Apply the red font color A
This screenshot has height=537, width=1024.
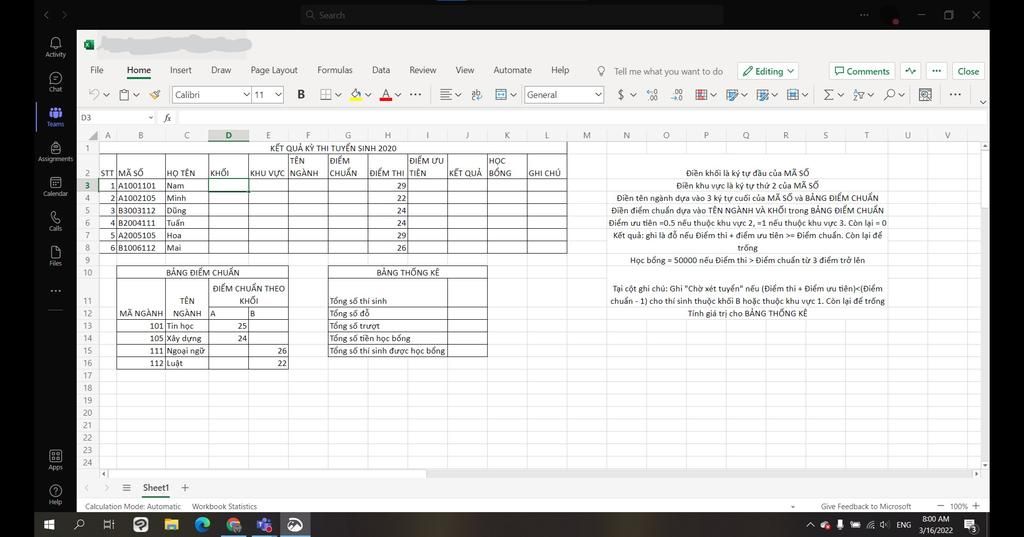(x=386, y=95)
